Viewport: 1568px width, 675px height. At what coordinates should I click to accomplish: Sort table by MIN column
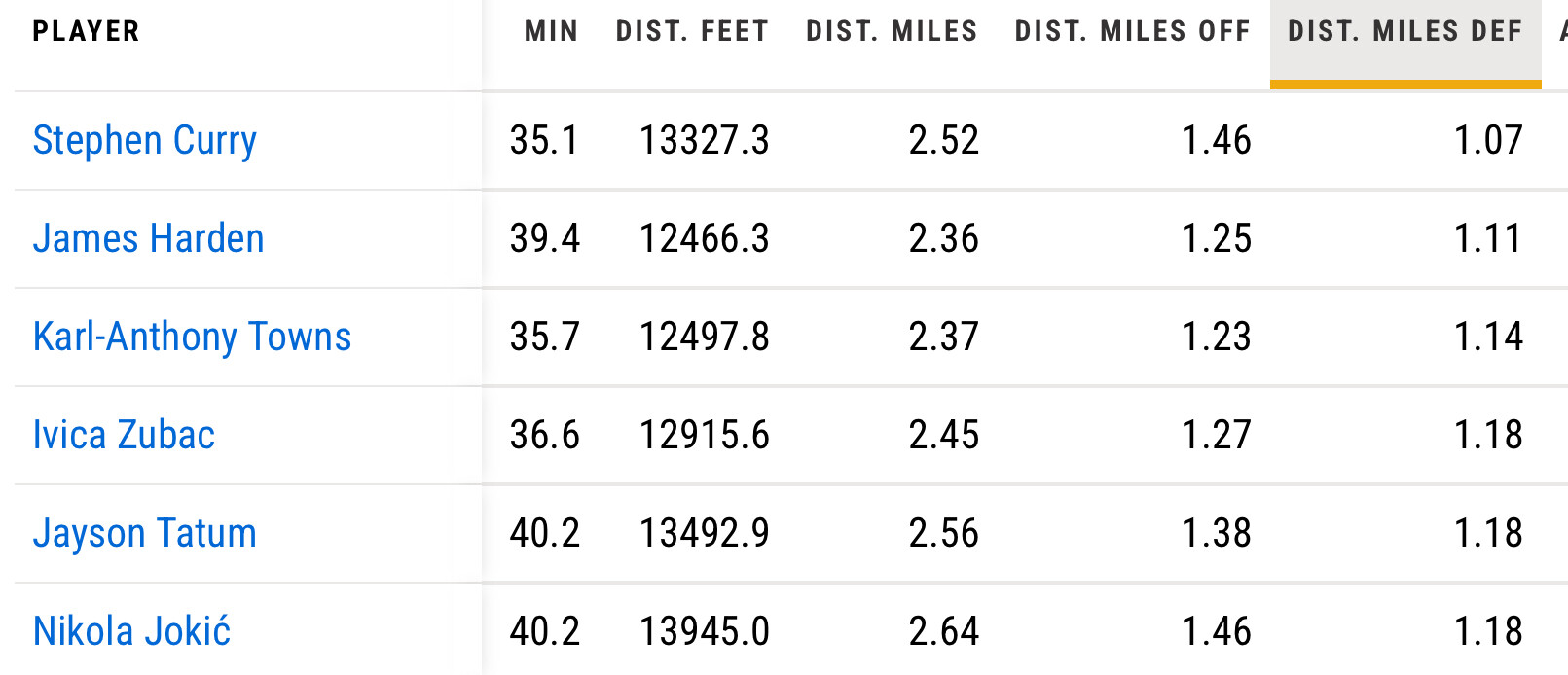point(551,32)
